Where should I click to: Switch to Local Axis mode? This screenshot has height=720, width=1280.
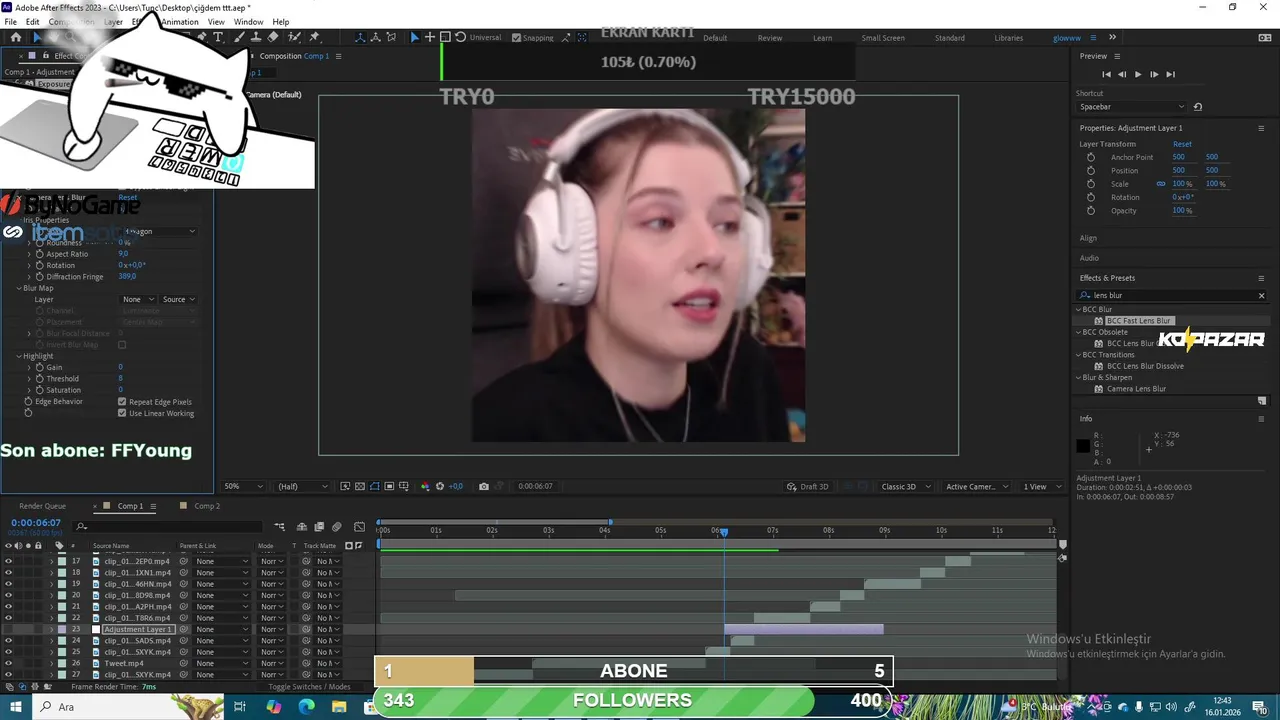point(359,37)
